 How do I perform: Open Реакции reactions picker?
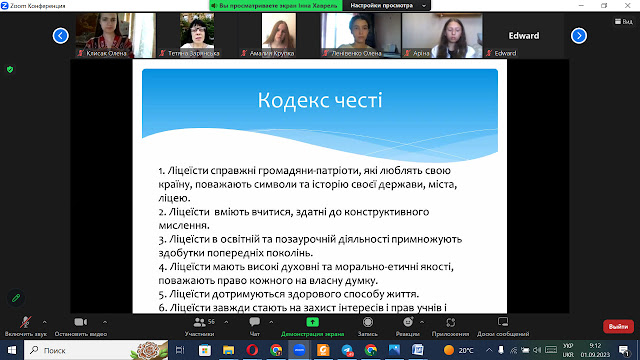tap(408, 326)
